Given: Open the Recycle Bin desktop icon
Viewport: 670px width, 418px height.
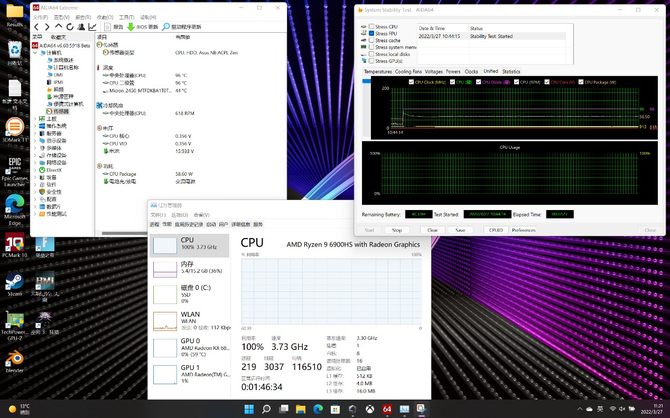Looking at the screenshot, I should point(14,50).
